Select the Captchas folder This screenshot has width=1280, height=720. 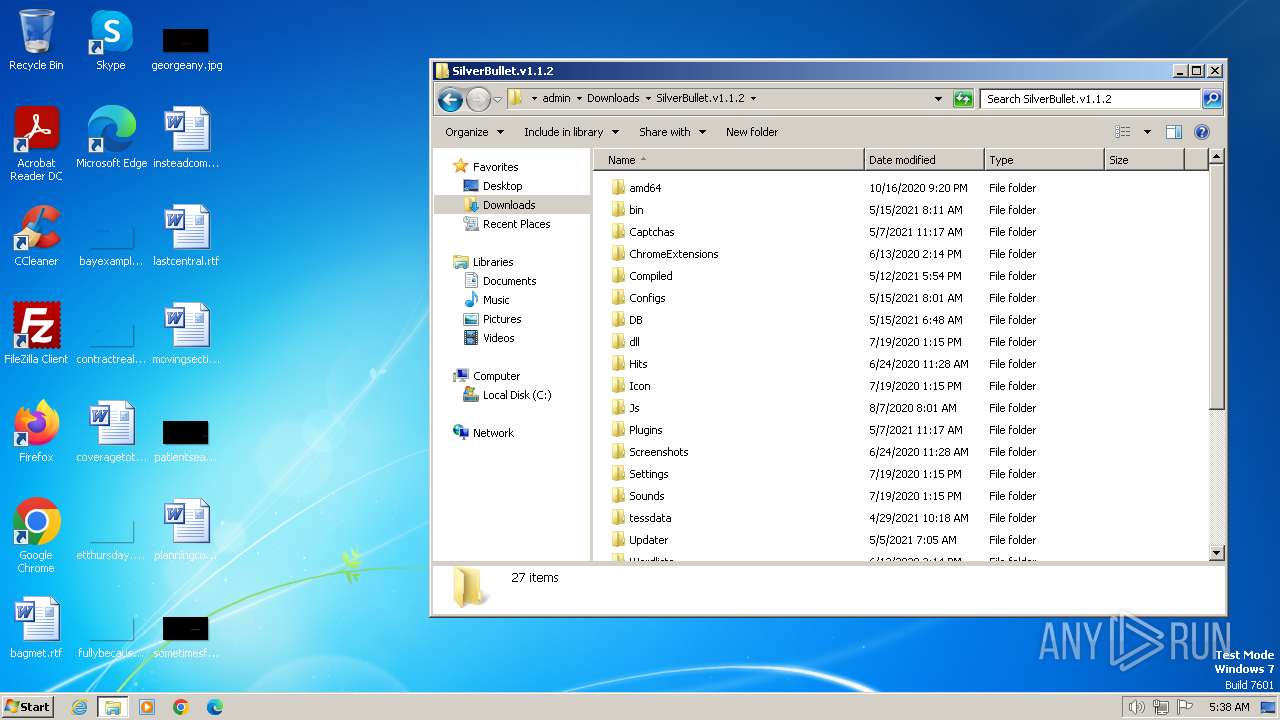coord(651,232)
